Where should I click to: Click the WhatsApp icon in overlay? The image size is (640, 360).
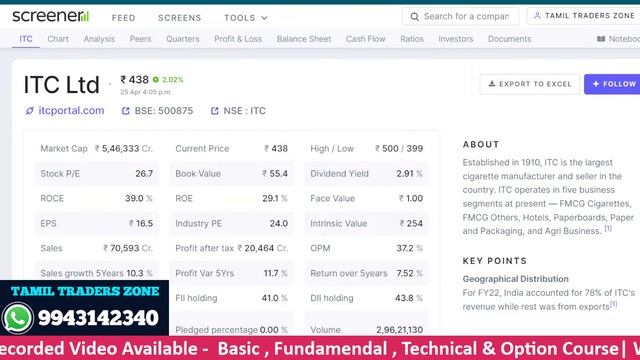pos(18,318)
